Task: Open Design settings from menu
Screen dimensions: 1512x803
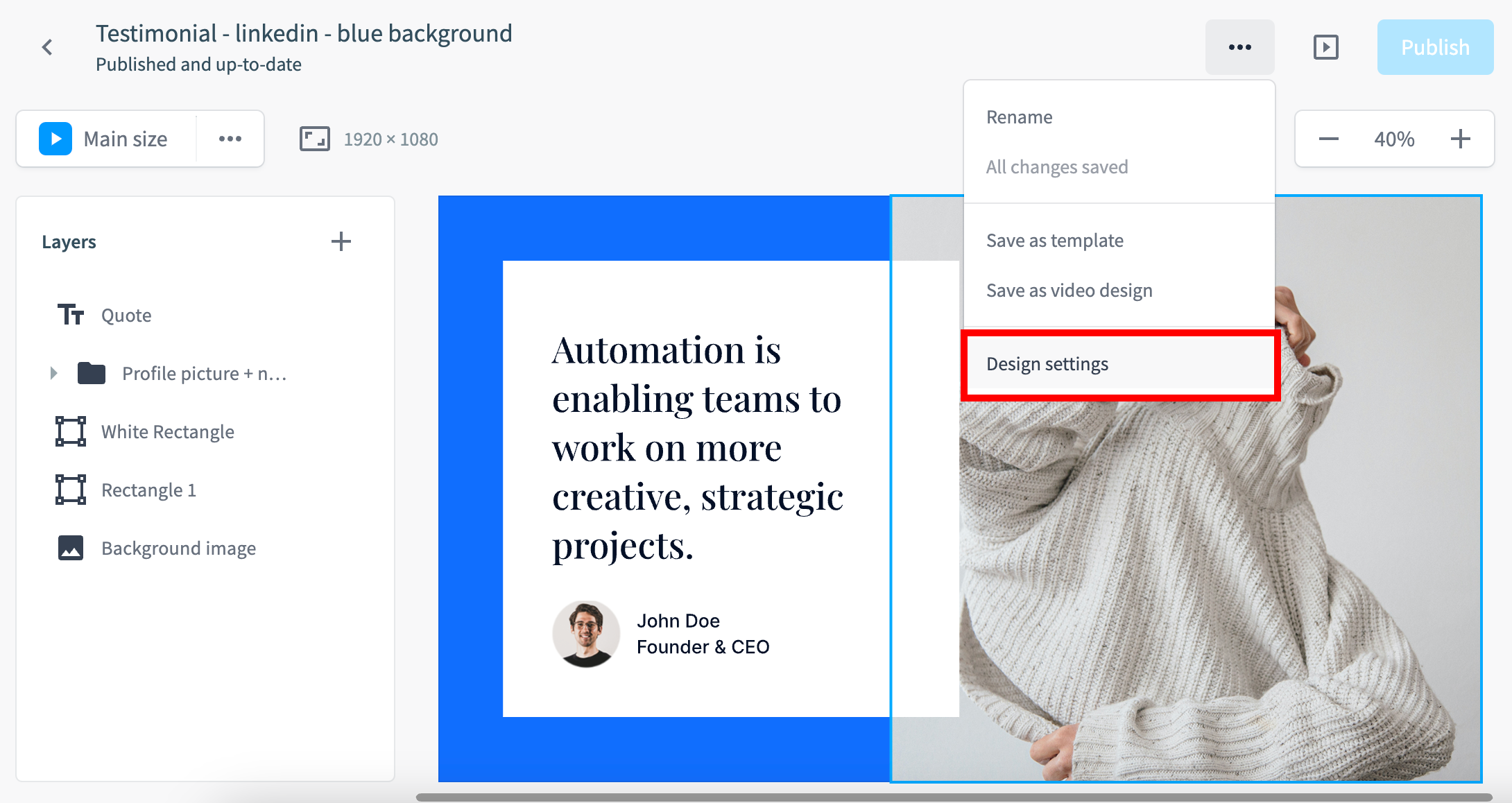Action: (1047, 364)
